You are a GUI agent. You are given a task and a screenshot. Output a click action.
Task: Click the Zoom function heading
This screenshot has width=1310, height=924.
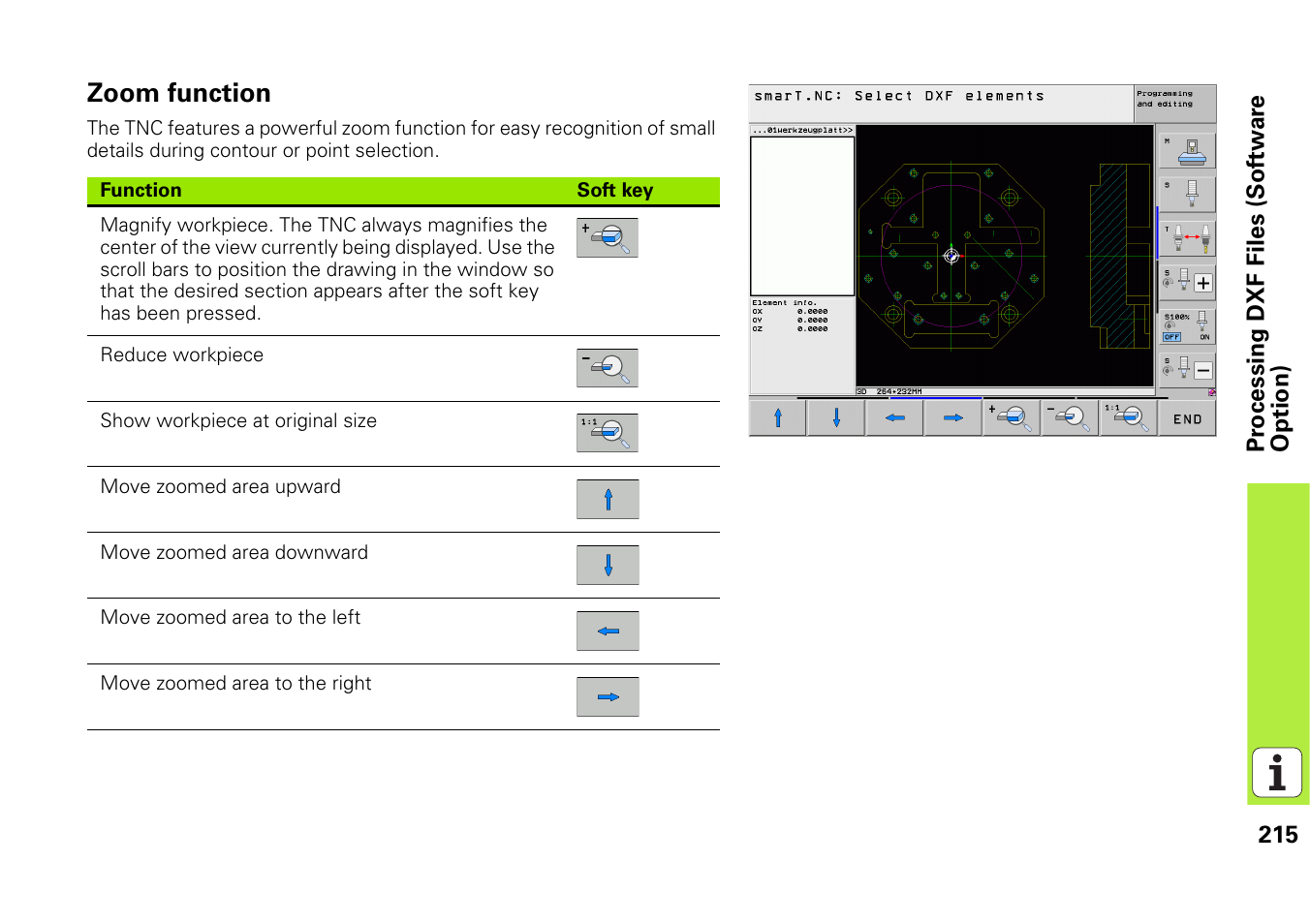coord(179,93)
